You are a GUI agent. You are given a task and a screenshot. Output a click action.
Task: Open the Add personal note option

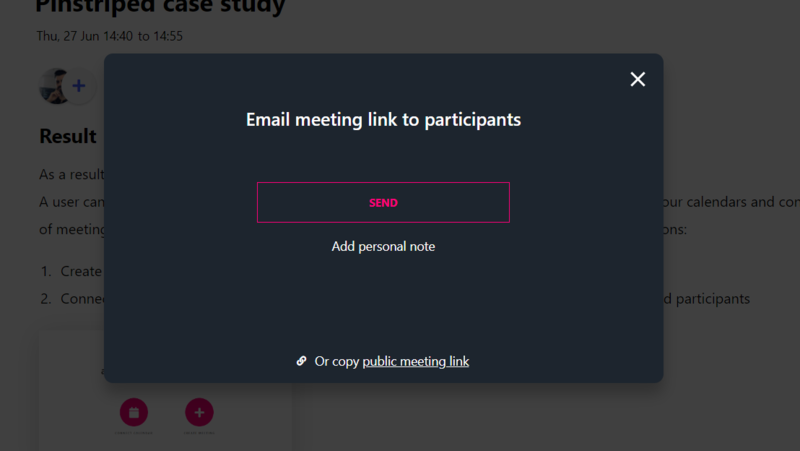tap(383, 246)
